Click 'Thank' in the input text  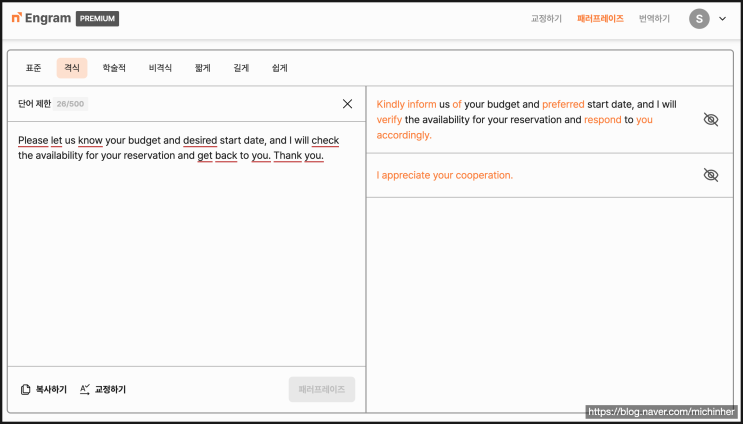tap(288, 155)
